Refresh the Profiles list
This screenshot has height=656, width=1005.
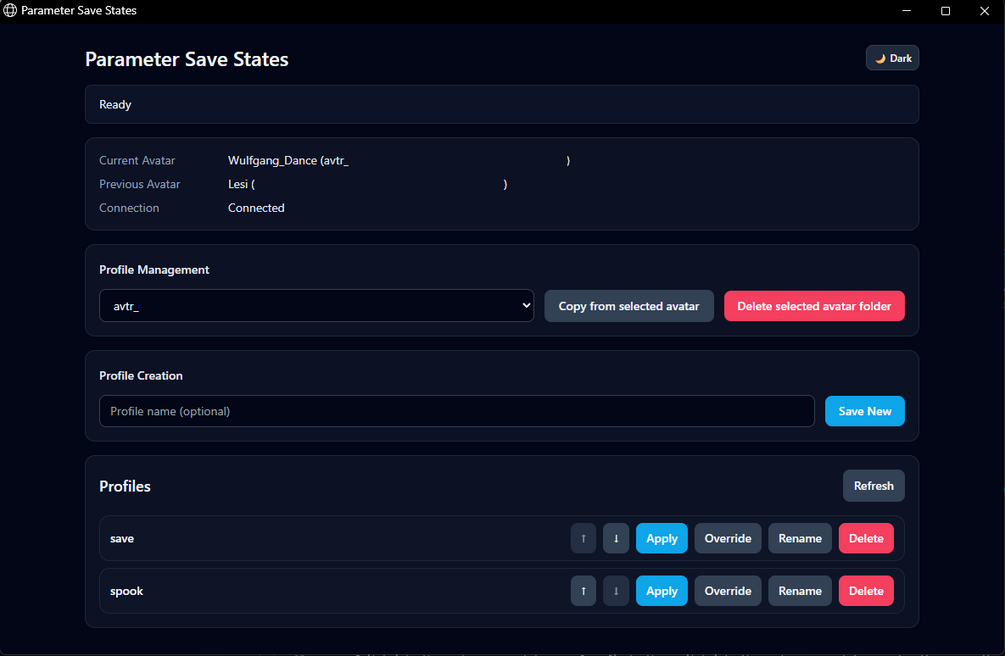[x=873, y=485]
